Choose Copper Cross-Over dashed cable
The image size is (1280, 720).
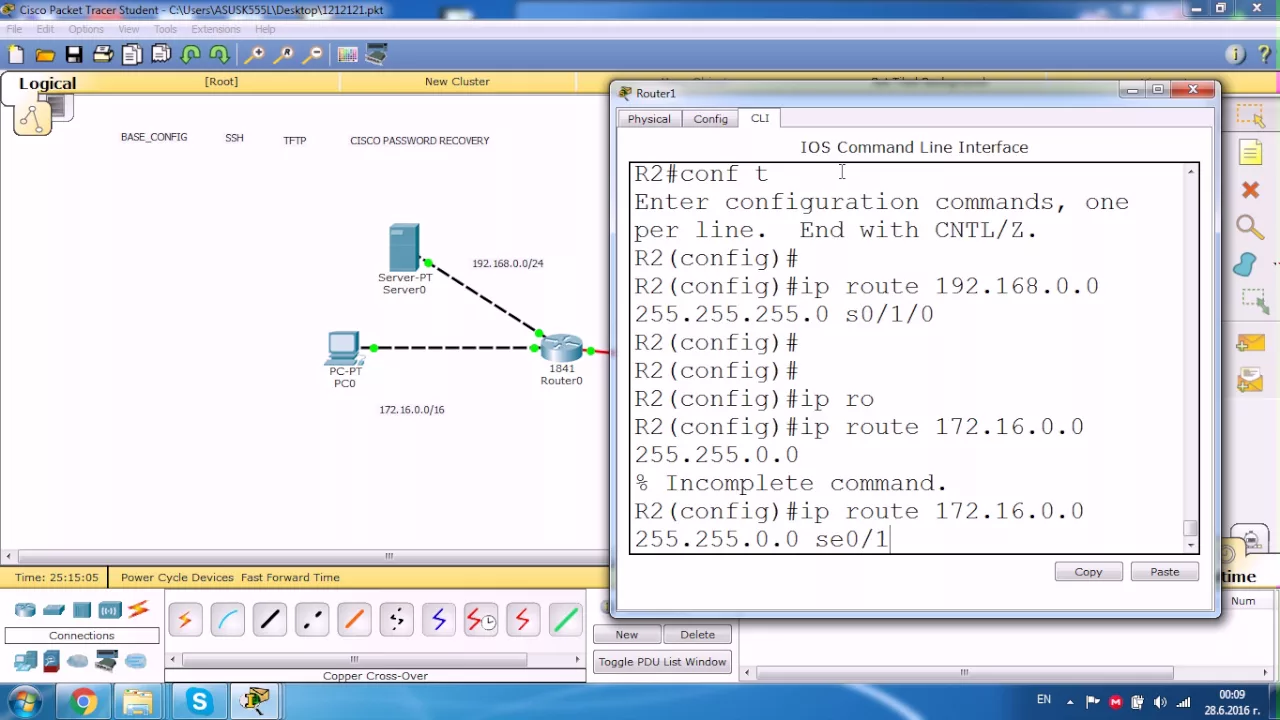coord(312,621)
